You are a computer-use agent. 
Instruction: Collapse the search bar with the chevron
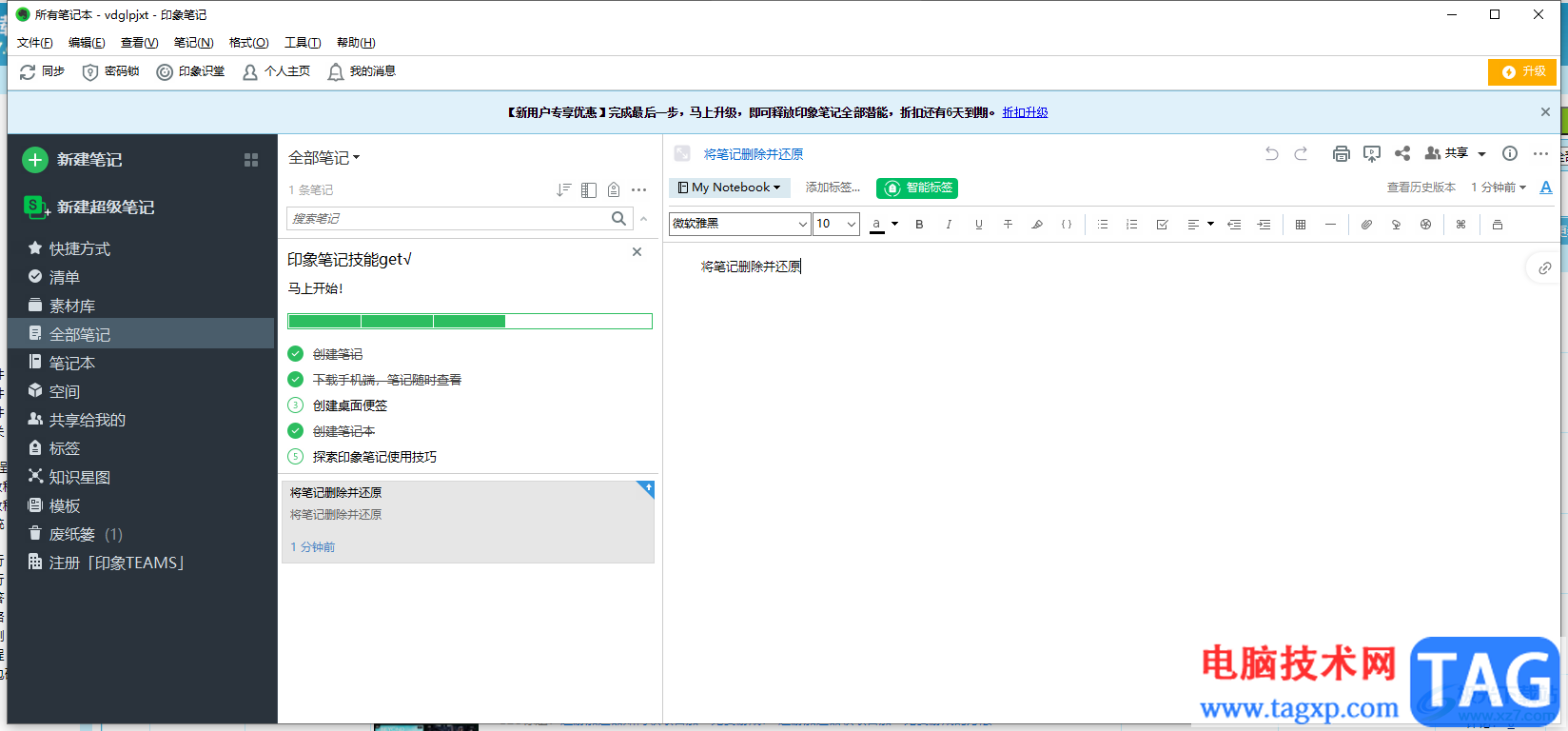[644, 219]
